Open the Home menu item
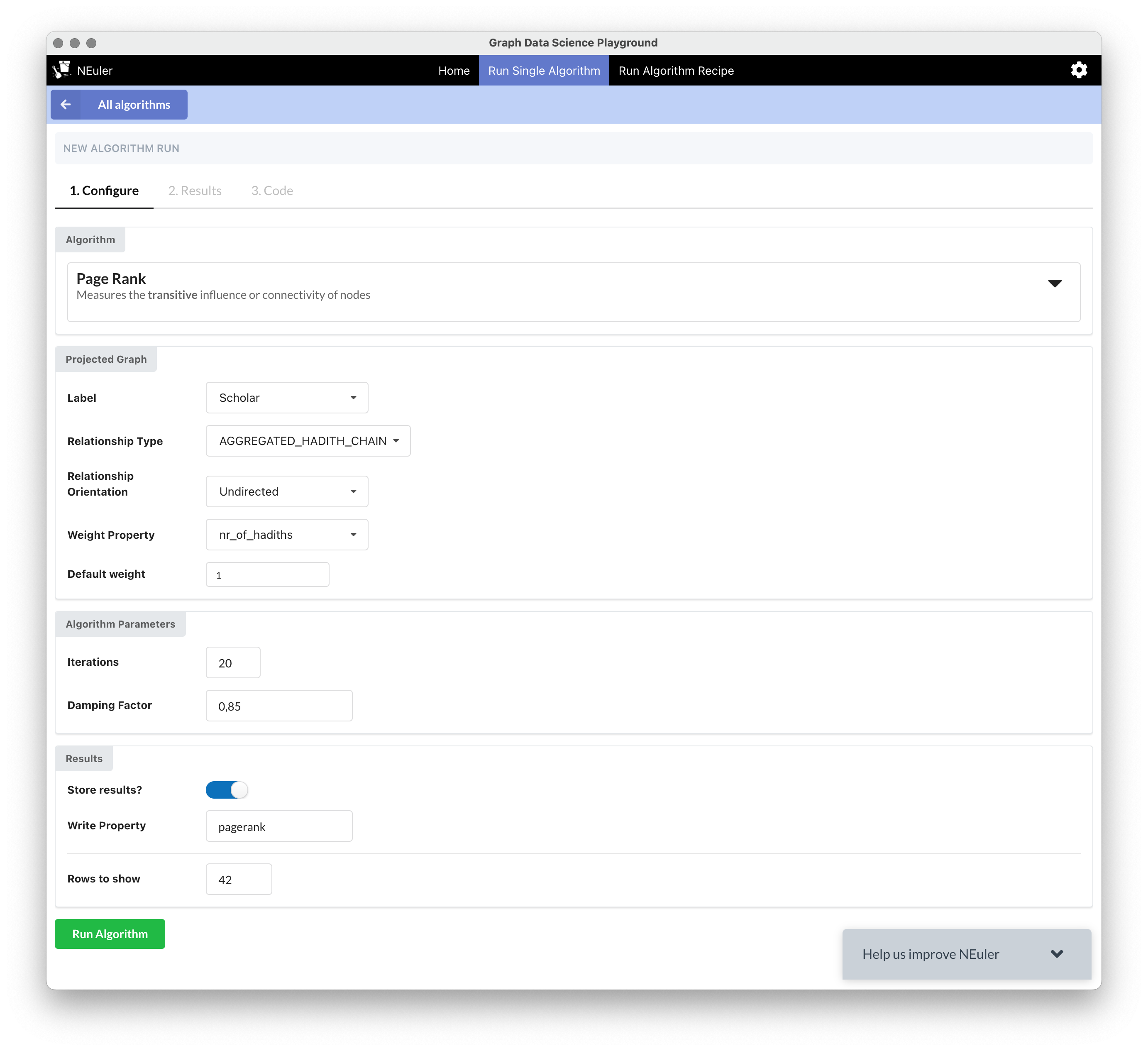1148x1051 pixels. click(453, 71)
